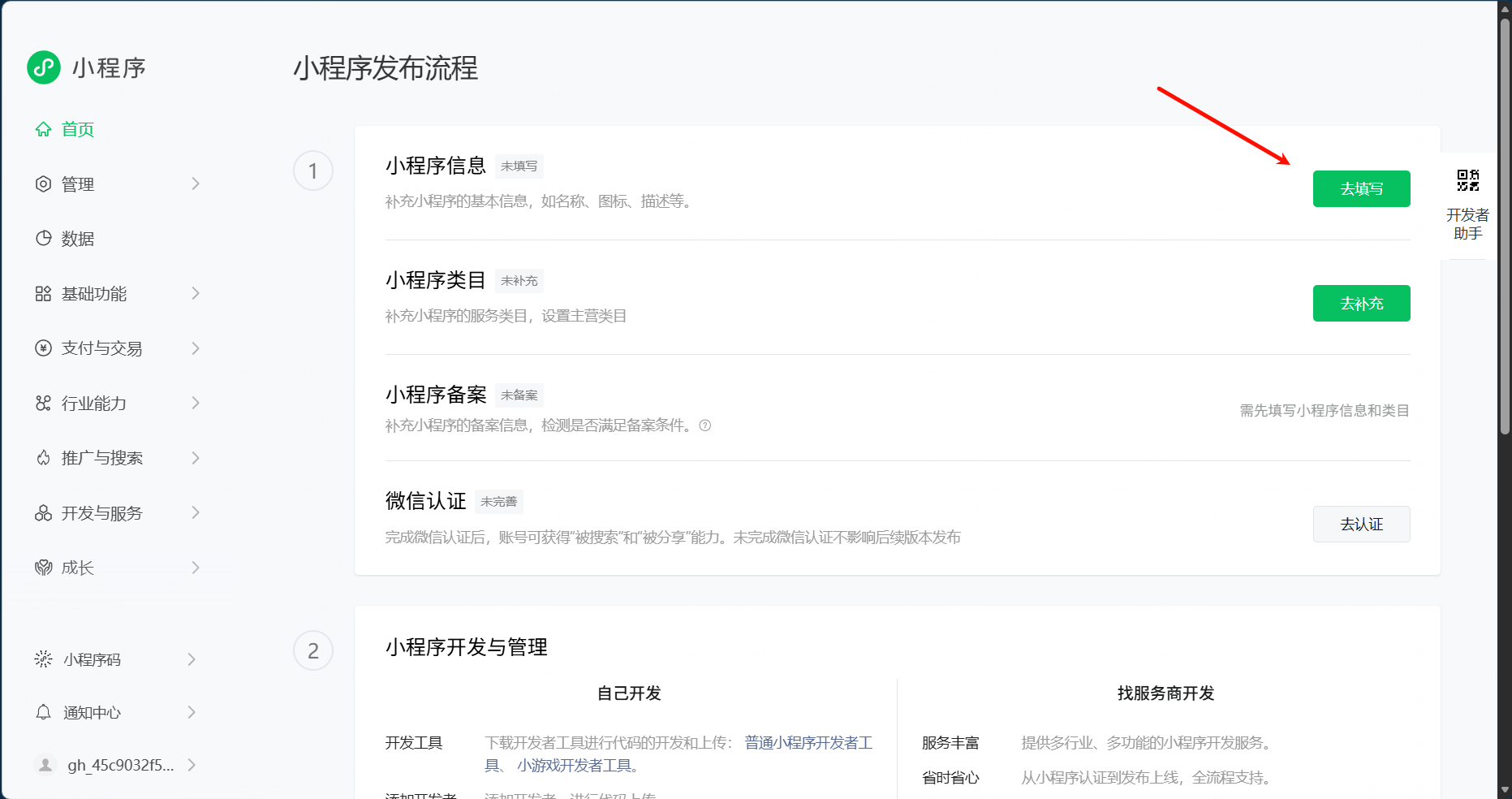
Task: Click the 找服务商开发 column title
Action: [1165, 693]
